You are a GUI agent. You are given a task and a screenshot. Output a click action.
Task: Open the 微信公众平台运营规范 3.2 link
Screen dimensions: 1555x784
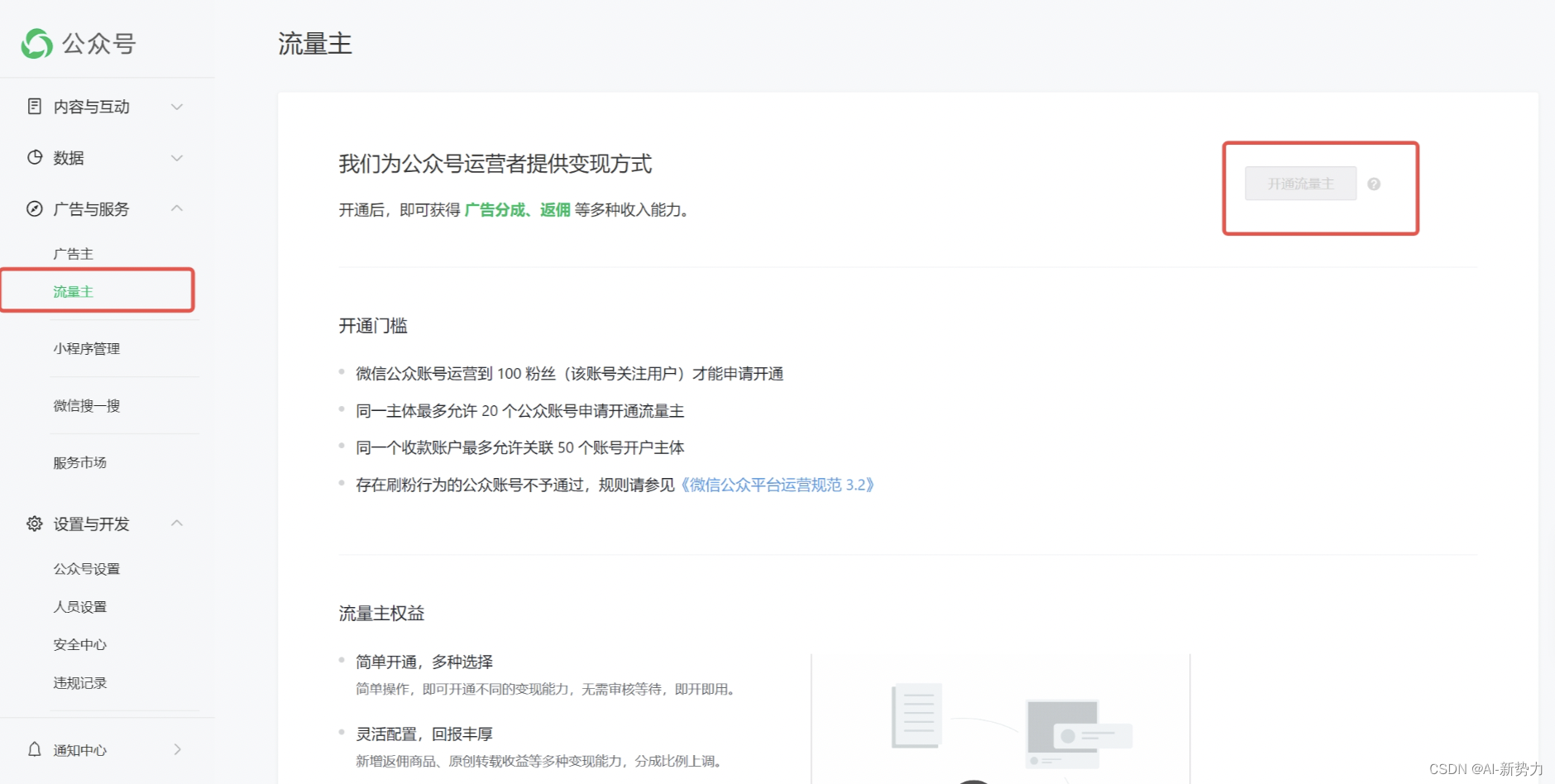777,485
